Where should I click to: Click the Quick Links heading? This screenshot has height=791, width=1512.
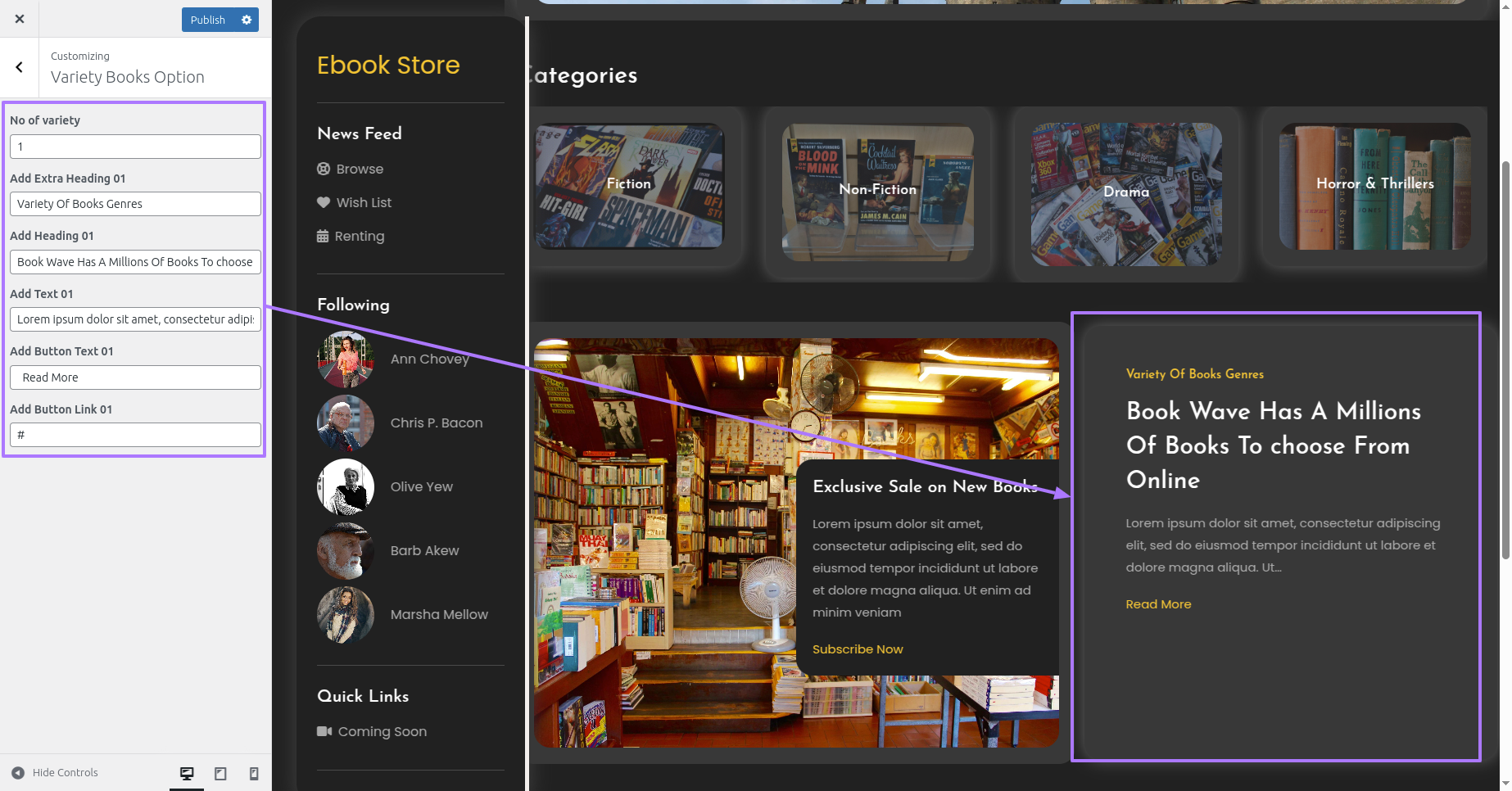(363, 696)
